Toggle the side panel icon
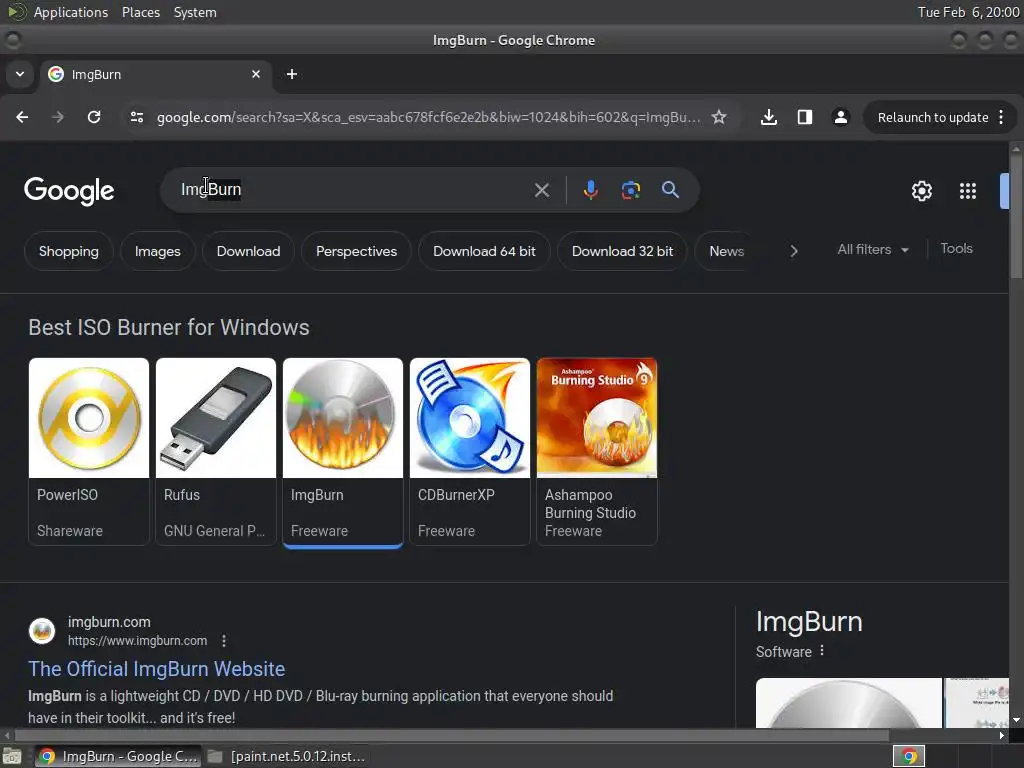Image resolution: width=1024 pixels, height=768 pixels. coord(805,117)
